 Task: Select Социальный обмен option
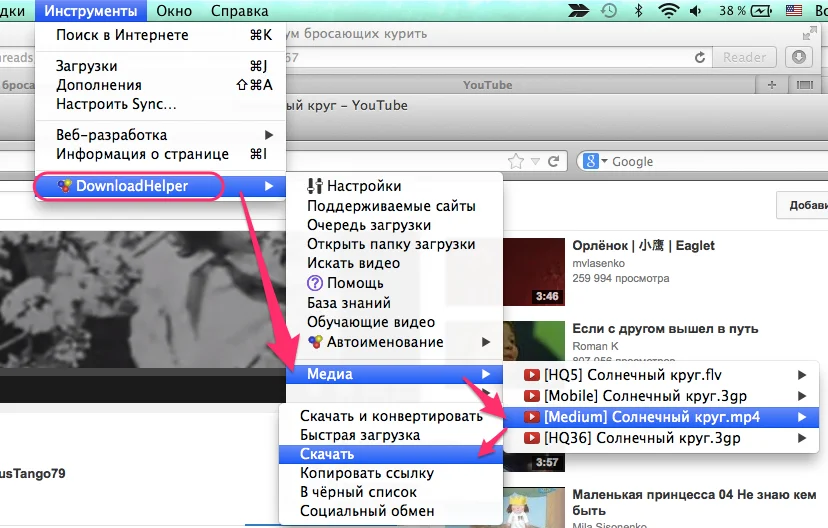coord(391,511)
